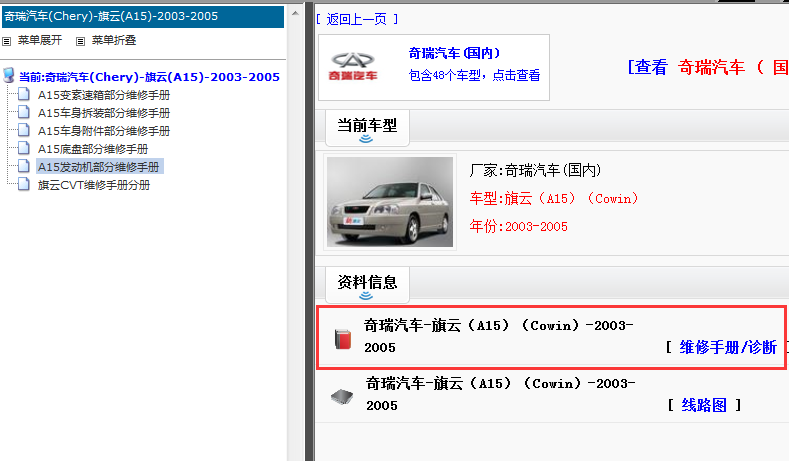Viewport: 789px width, 461px height.
Task: Click the 车型:旗云（A15）（Cowin） text
Action: [554, 198]
